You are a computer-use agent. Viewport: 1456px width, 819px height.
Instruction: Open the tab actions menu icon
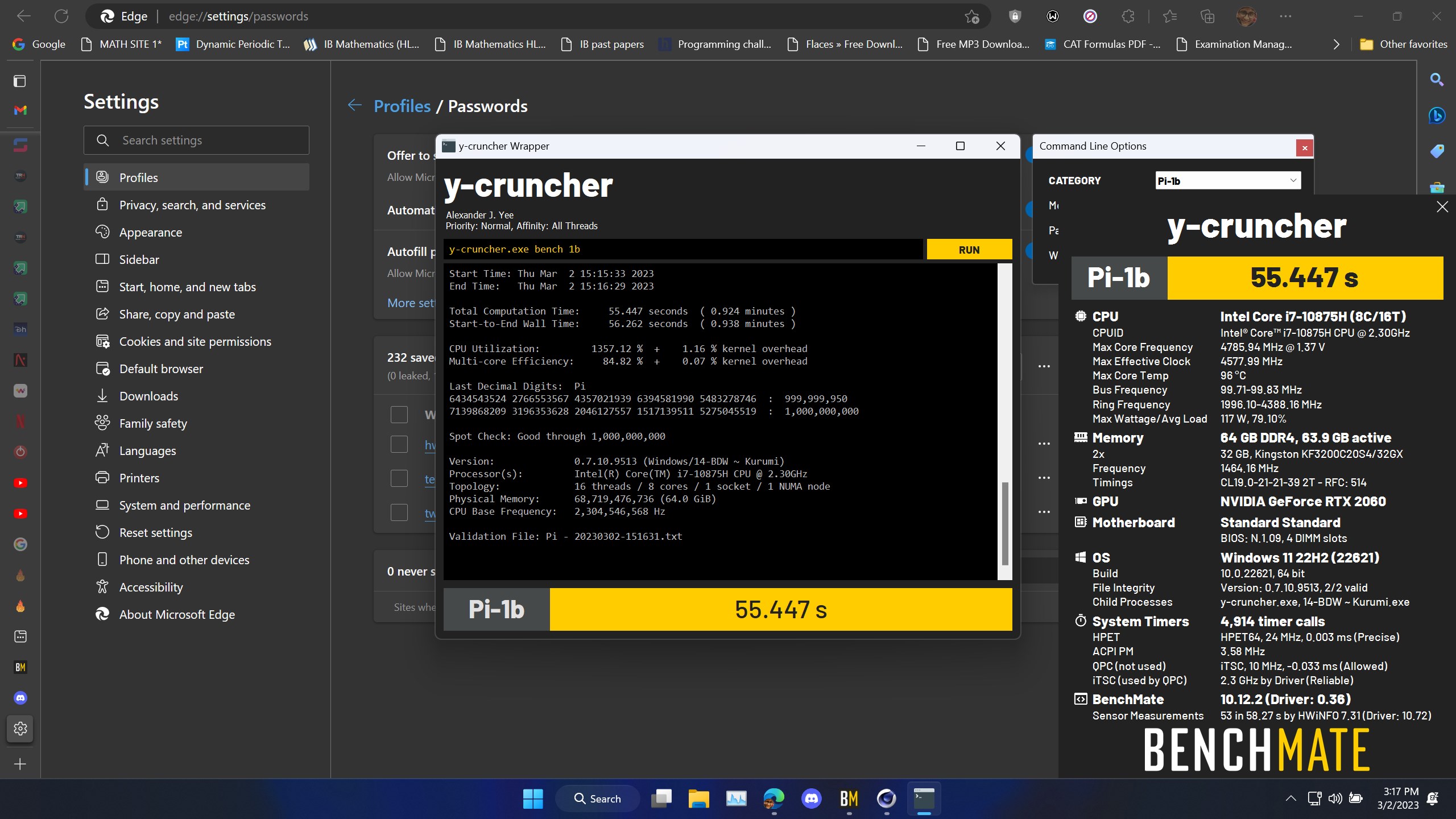20,81
